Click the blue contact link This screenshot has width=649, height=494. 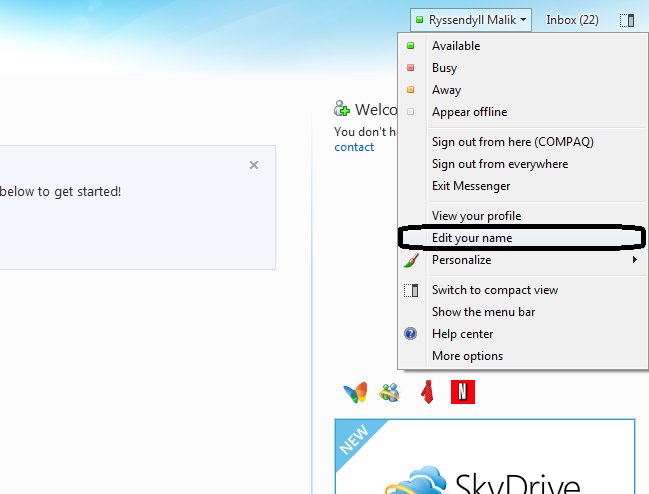354,147
